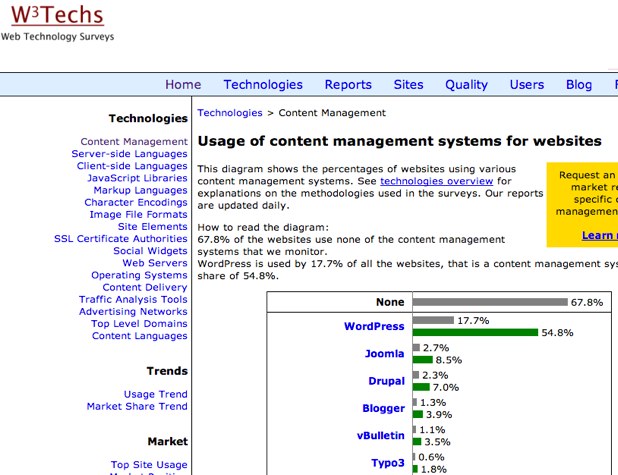This screenshot has height=475, width=618.
Task: Select Quality in the navigation bar
Action: 466,85
